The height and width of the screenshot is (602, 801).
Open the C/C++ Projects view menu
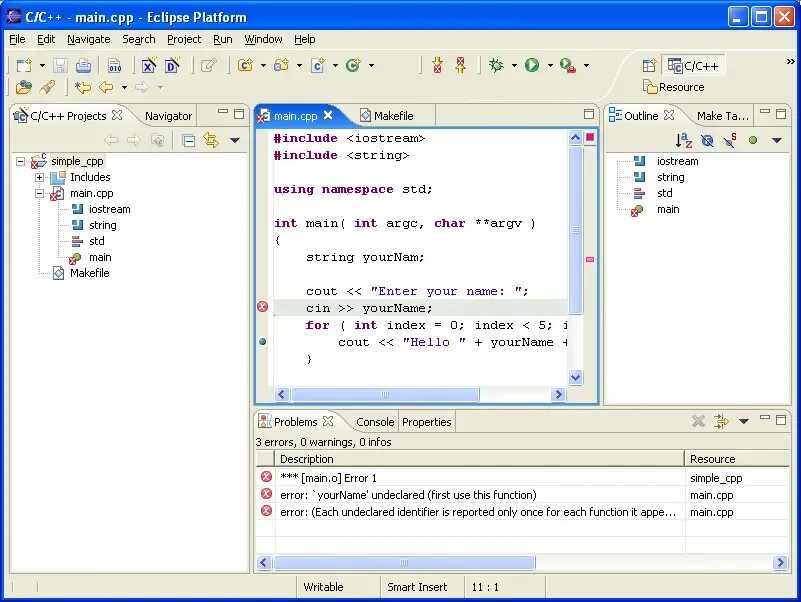tap(234, 140)
